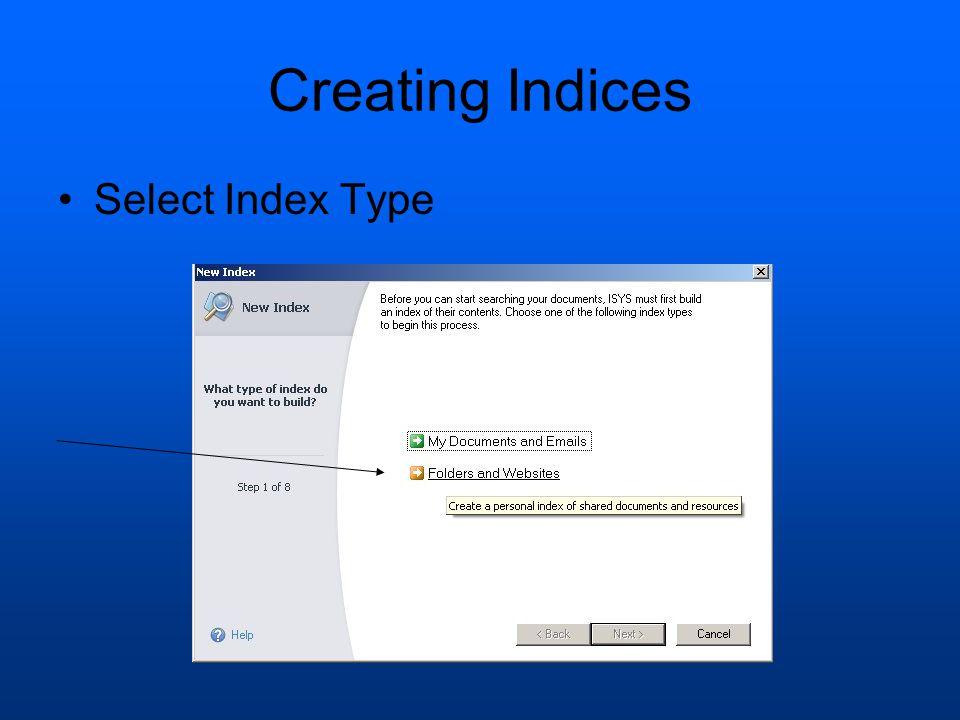
Task: Click the tooltip 'Create a personal index of shared documents'
Action: [x=593, y=506]
